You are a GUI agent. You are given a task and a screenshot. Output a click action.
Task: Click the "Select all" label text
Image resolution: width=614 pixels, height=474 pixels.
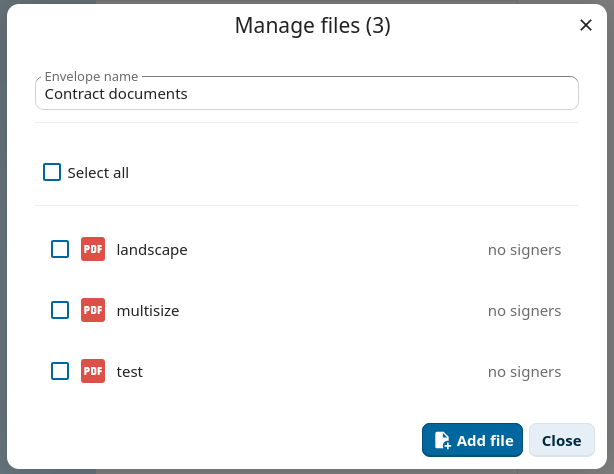click(98, 173)
